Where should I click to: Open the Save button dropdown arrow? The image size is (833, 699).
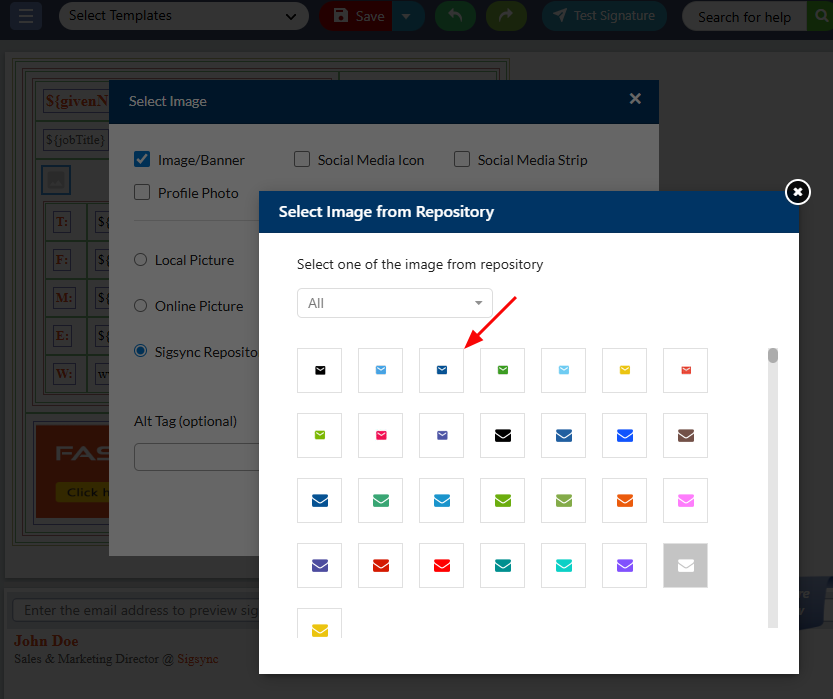click(406, 16)
